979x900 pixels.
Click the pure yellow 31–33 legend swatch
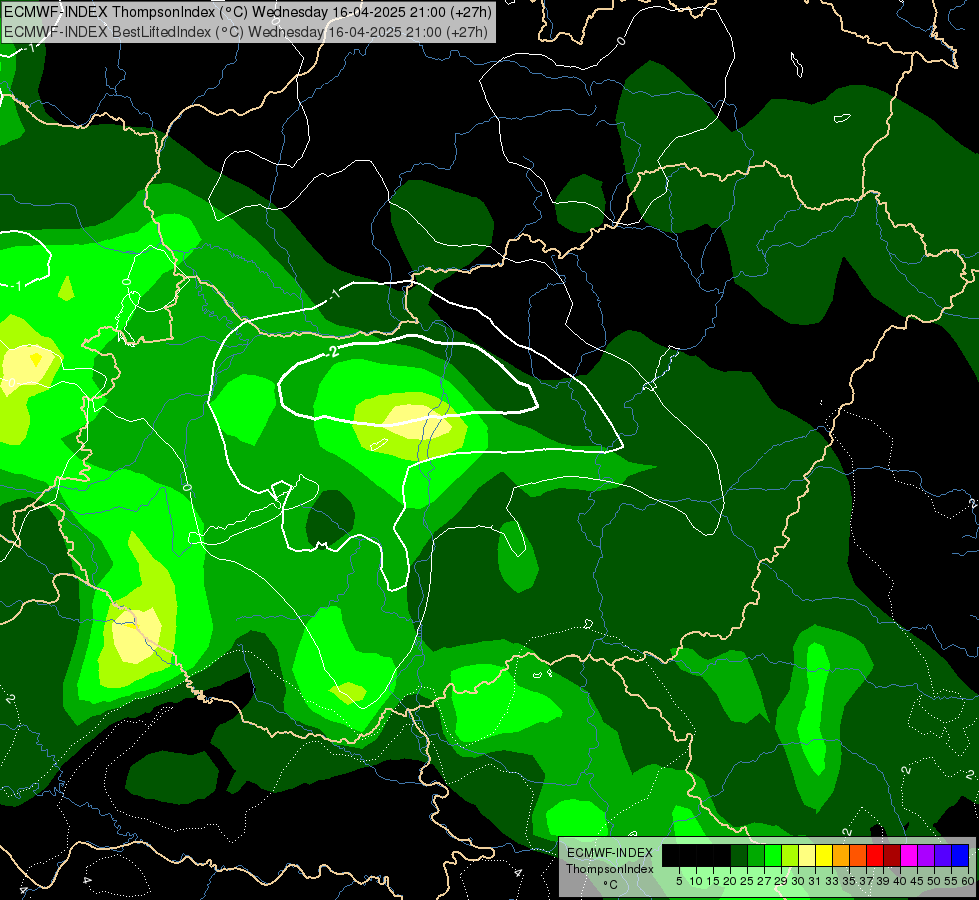[x=824, y=855]
